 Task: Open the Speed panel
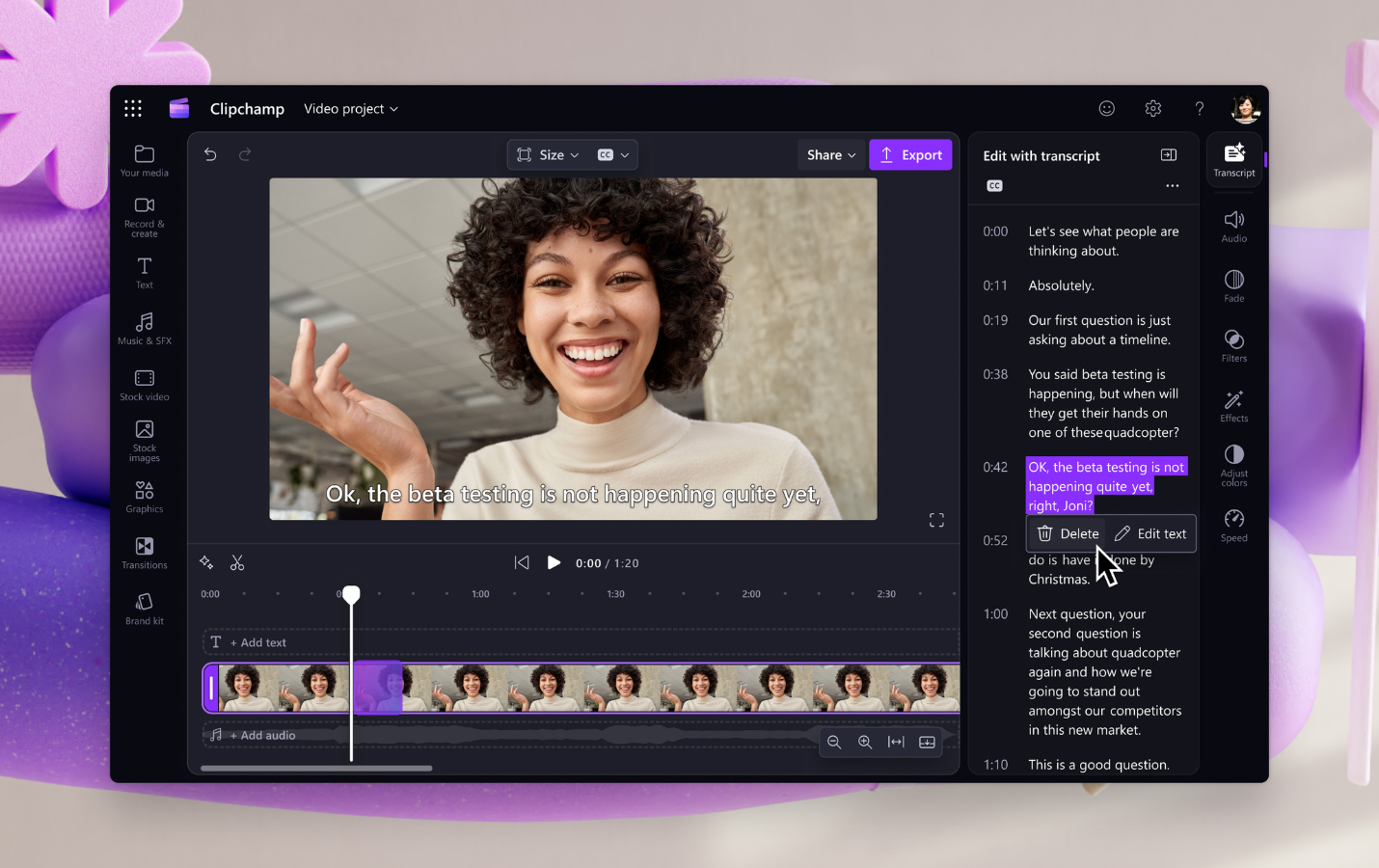click(x=1234, y=526)
